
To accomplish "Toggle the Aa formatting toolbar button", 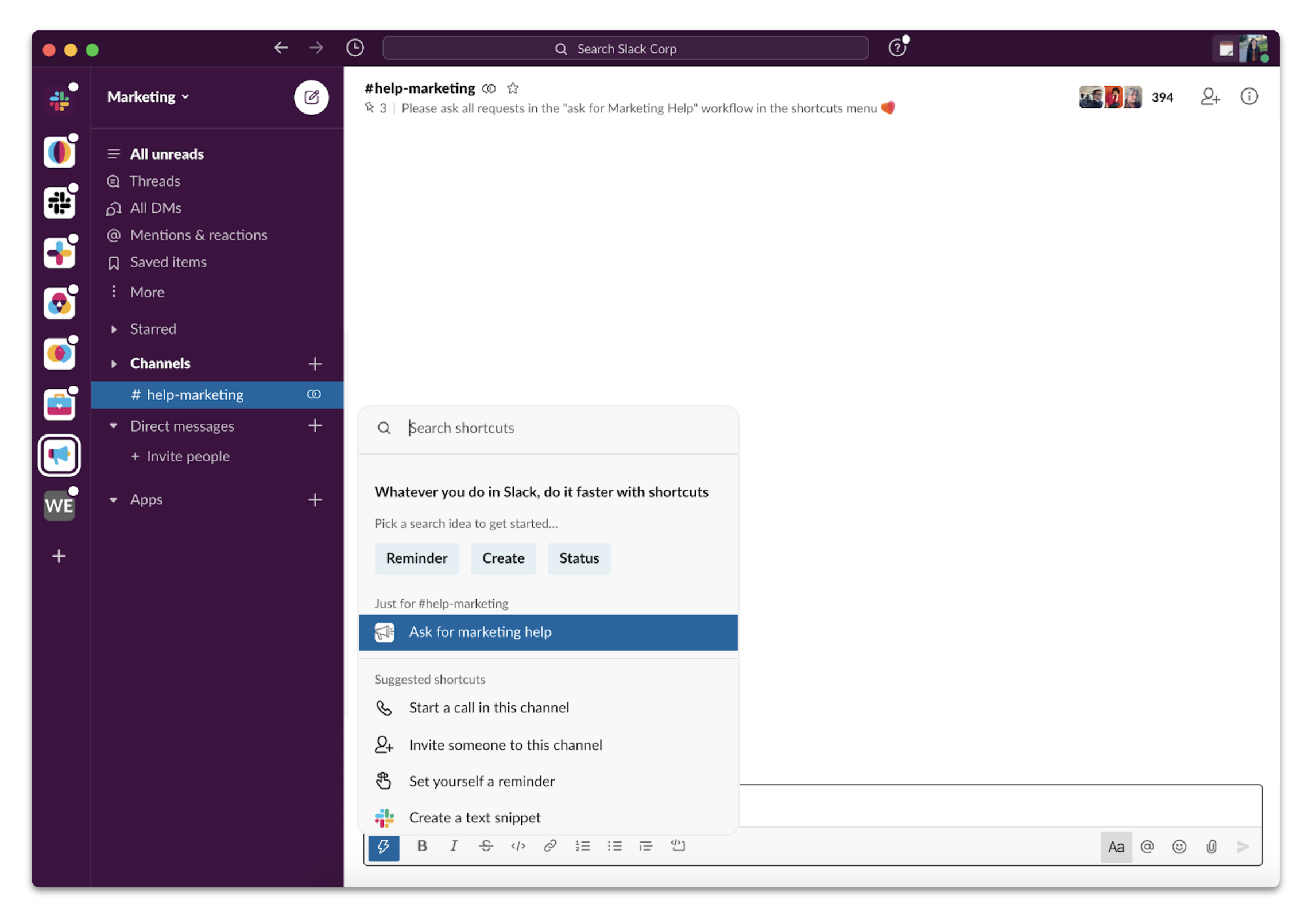I will tap(1116, 847).
